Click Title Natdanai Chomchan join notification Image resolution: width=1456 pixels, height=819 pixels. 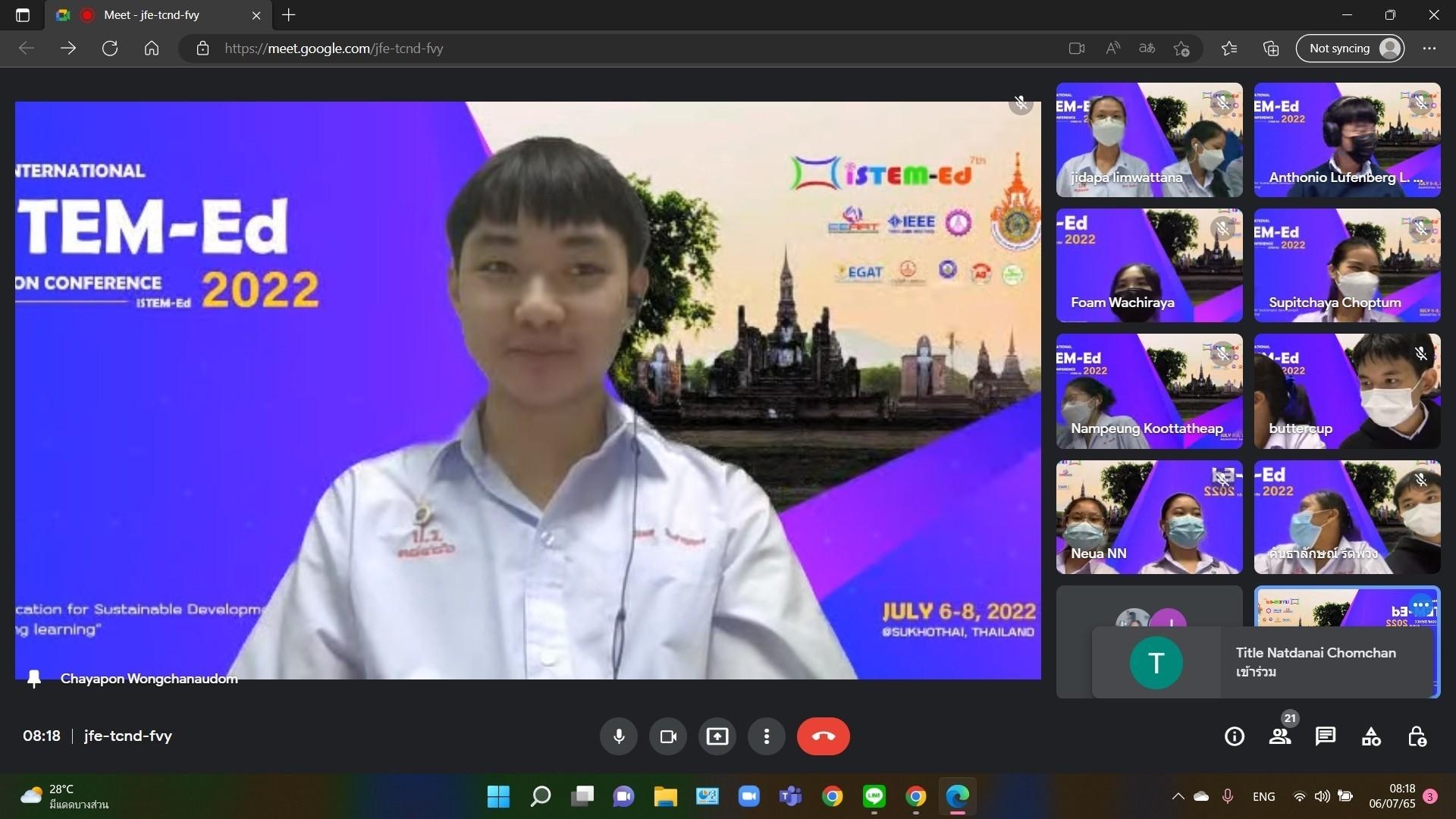1263,662
